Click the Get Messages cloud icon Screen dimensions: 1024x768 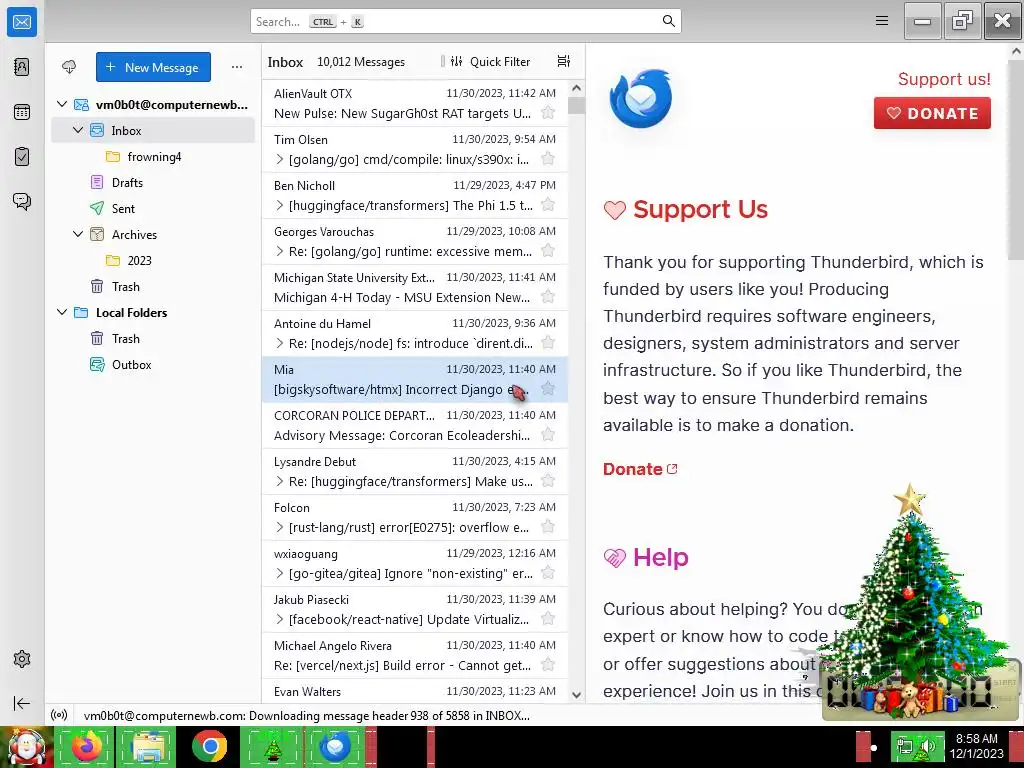tap(69, 67)
